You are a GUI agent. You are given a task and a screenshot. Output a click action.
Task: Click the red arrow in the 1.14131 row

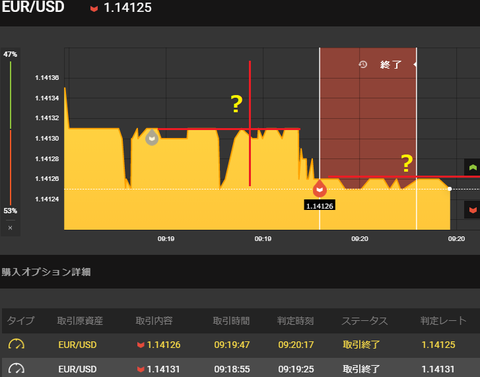tap(141, 369)
